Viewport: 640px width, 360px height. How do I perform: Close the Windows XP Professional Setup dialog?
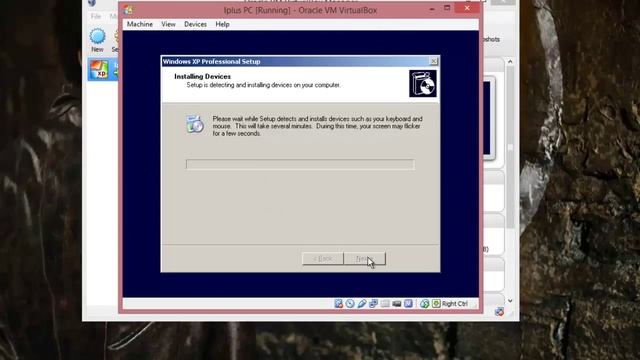point(434,61)
